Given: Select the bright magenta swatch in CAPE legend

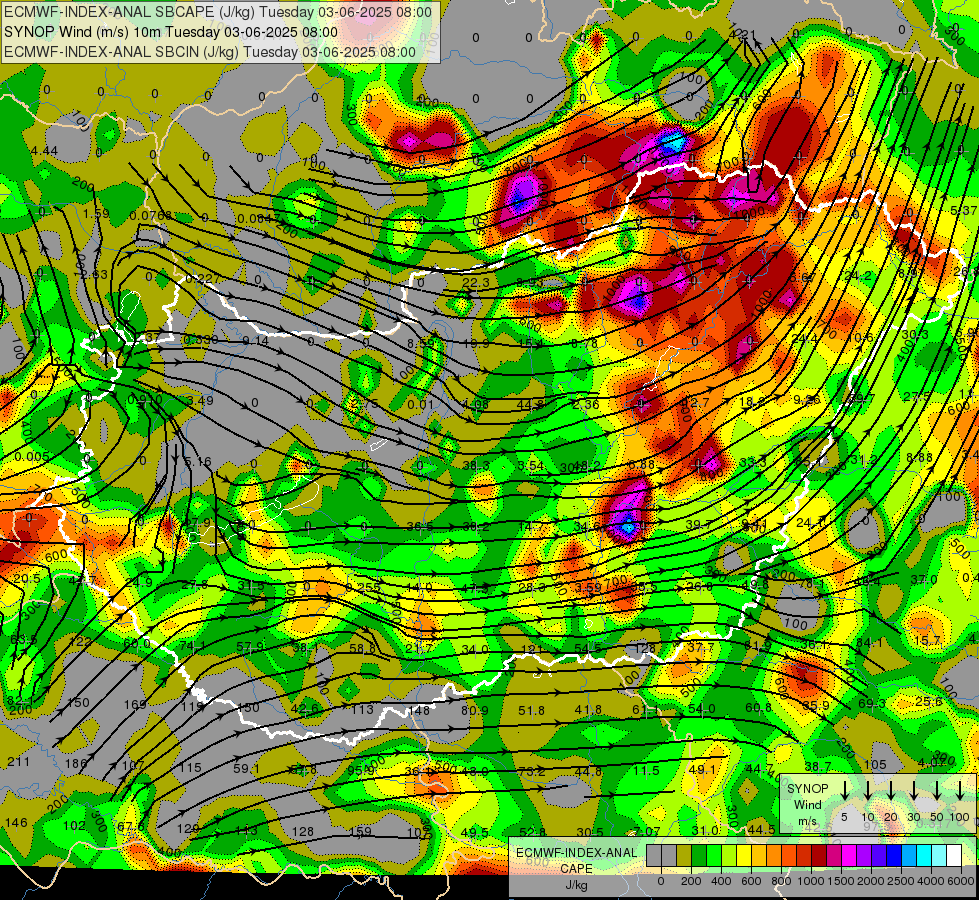Looking at the screenshot, I should 849,856.
